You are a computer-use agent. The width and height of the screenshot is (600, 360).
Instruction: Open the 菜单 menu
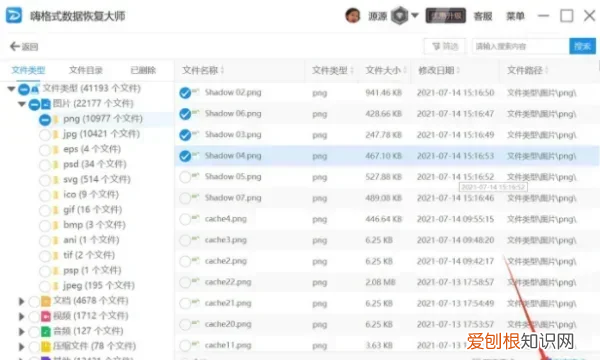pos(515,16)
